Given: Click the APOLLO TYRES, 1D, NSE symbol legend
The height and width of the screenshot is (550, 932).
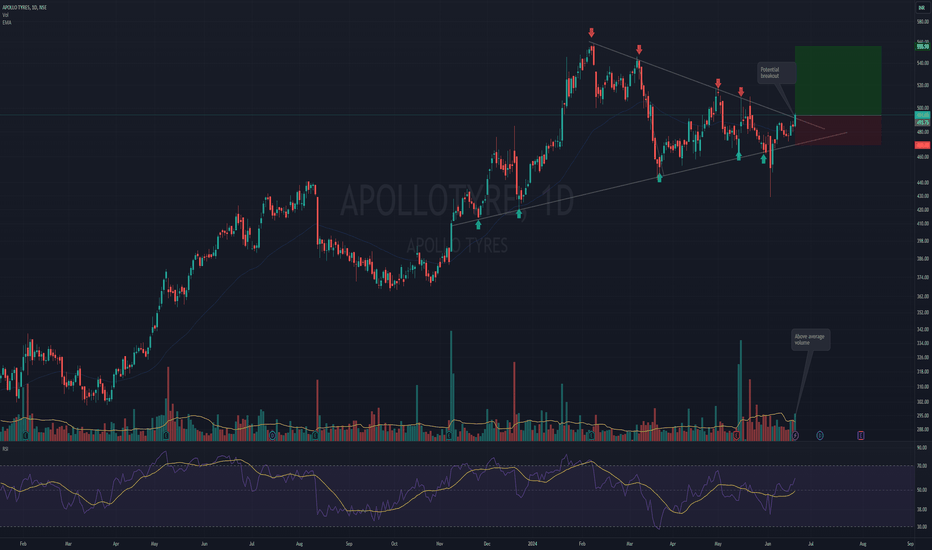Looking at the screenshot, I should pos(24,7).
